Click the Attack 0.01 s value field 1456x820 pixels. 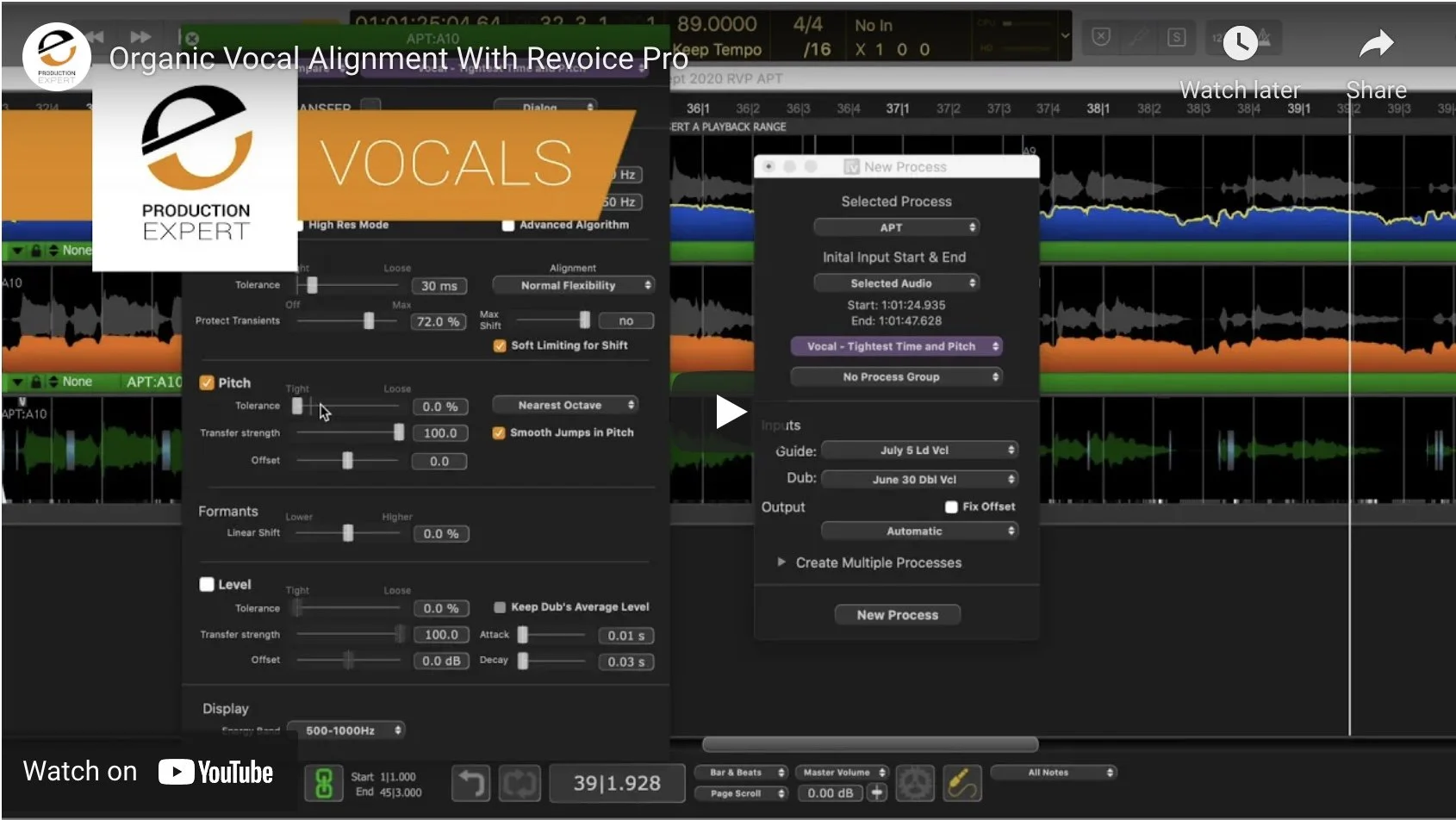coord(626,636)
